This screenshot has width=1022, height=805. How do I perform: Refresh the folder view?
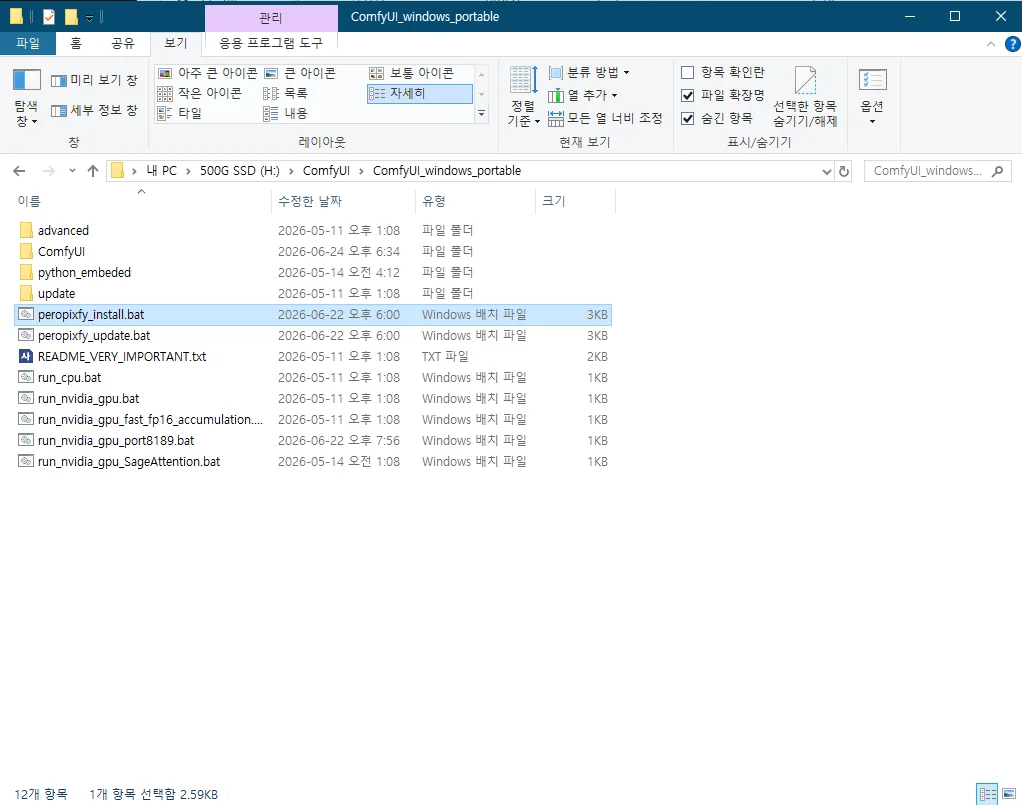(844, 171)
